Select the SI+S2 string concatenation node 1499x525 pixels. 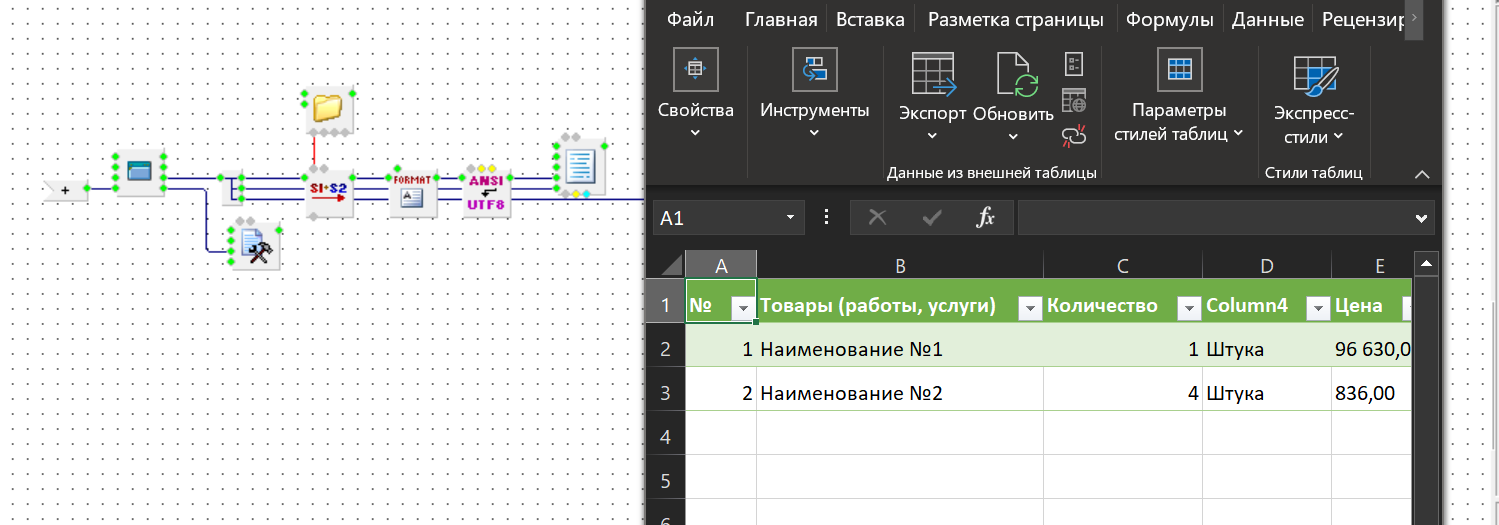point(328,191)
